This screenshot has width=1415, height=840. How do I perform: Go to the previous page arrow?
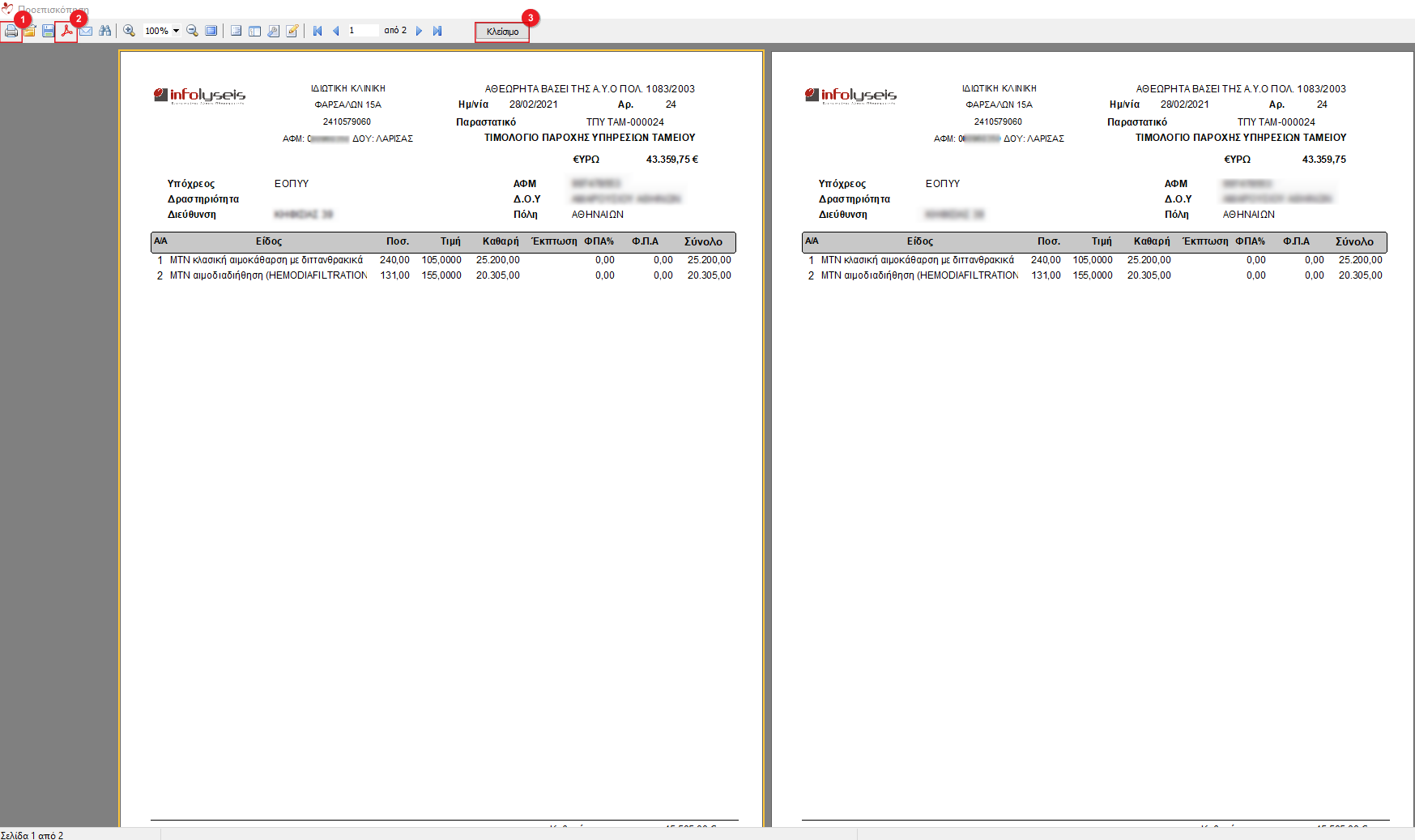[x=335, y=32]
